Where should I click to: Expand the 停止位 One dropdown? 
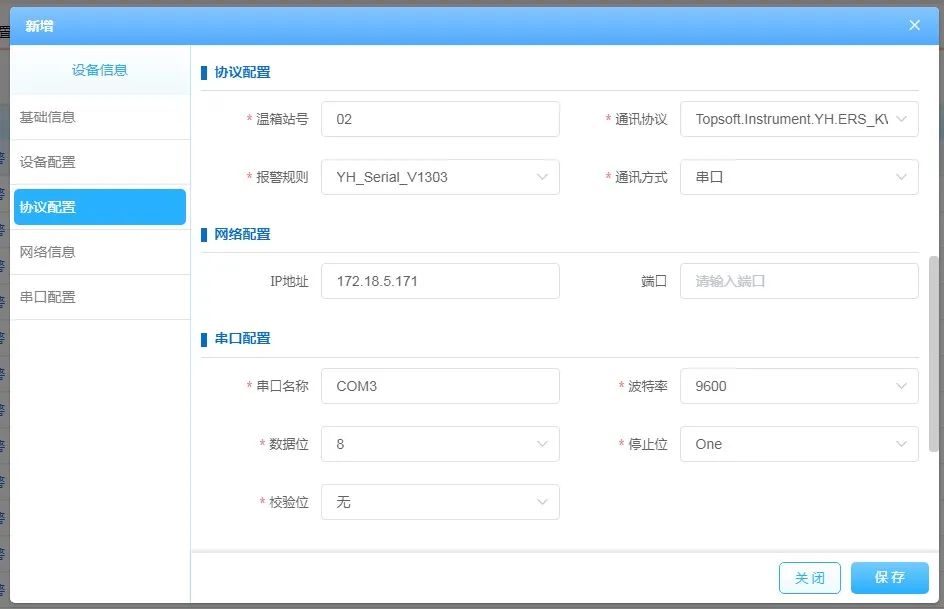coord(799,444)
